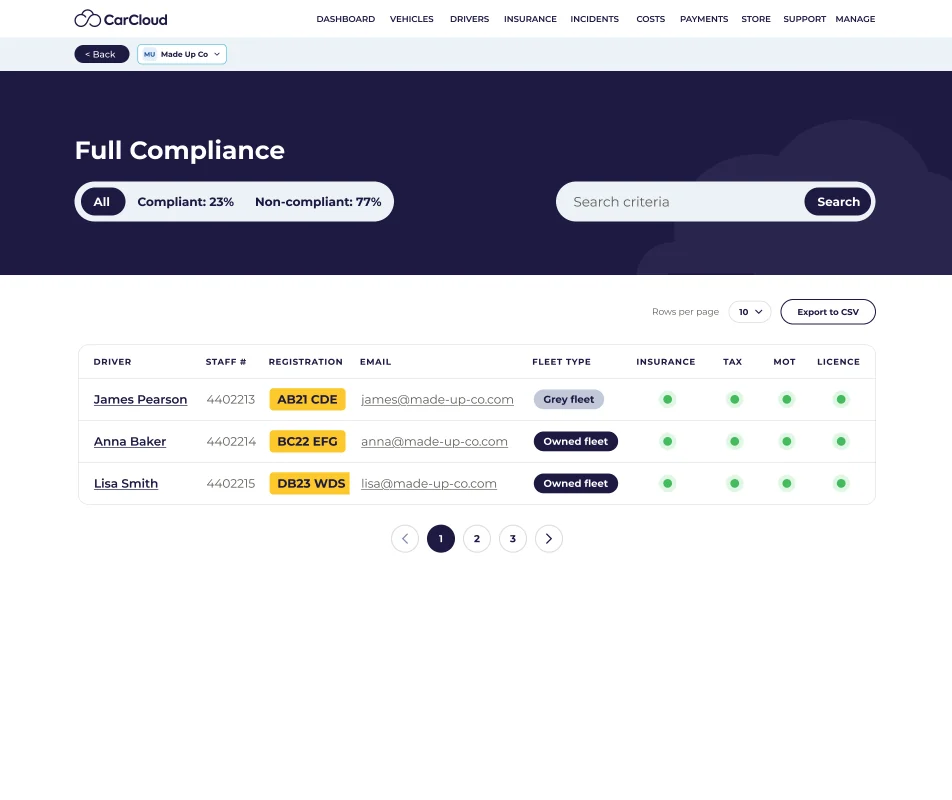Email lisa@made-up-co.com
The width and height of the screenshot is (952, 800).
point(429,483)
